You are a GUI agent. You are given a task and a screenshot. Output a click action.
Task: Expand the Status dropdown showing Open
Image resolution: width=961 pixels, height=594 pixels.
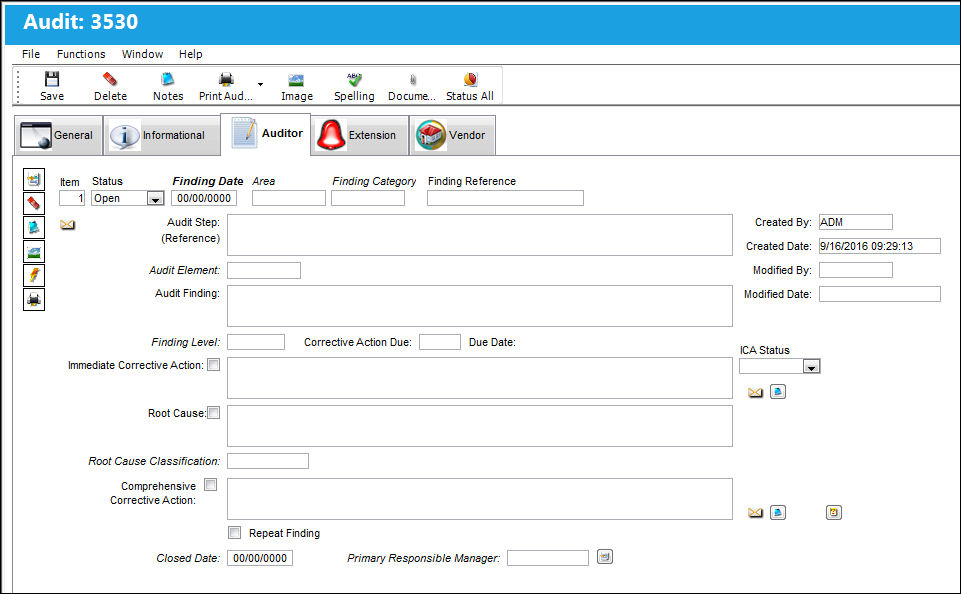pos(155,199)
